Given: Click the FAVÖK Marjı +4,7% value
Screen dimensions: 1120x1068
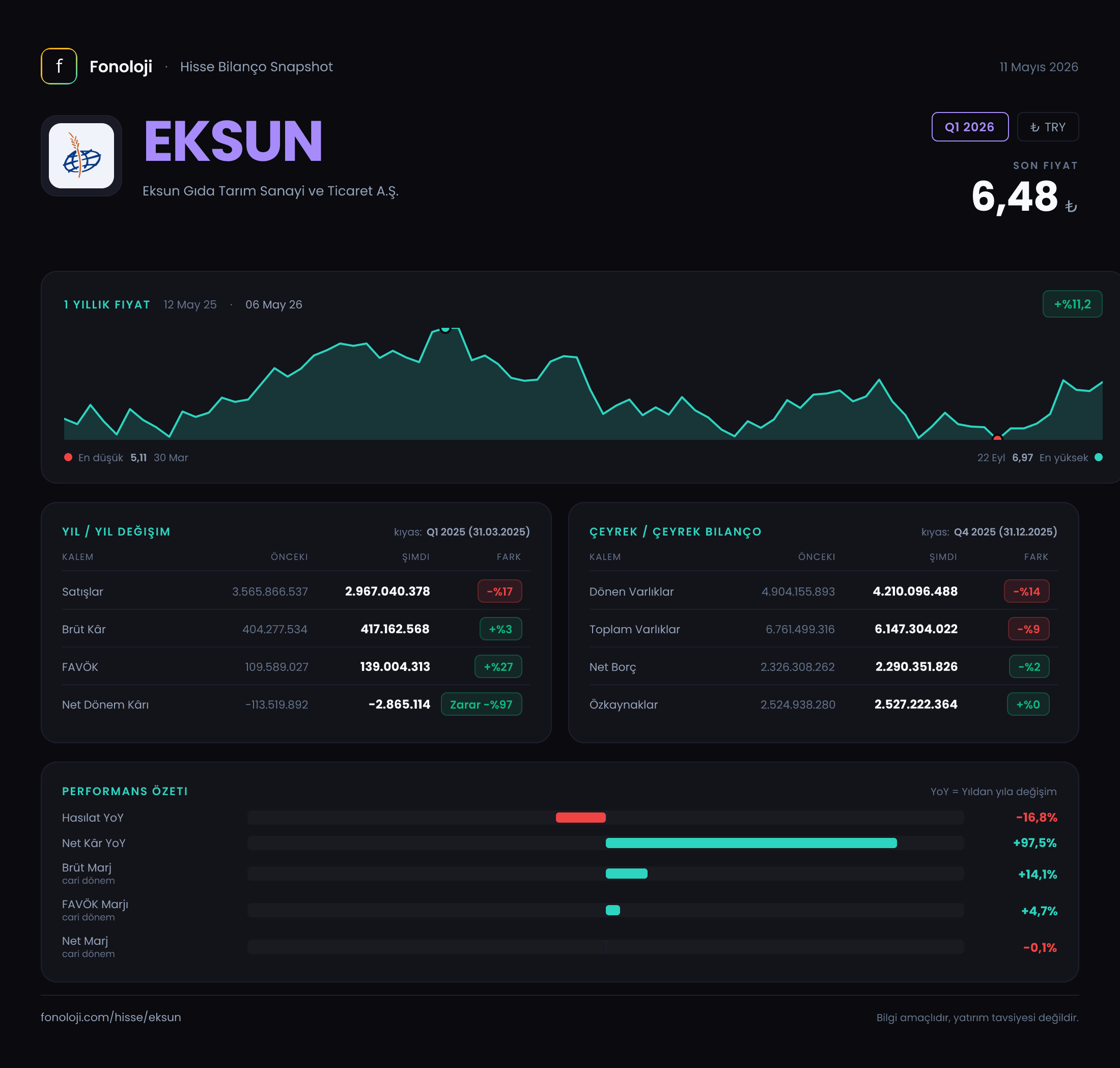Looking at the screenshot, I should (1039, 910).
